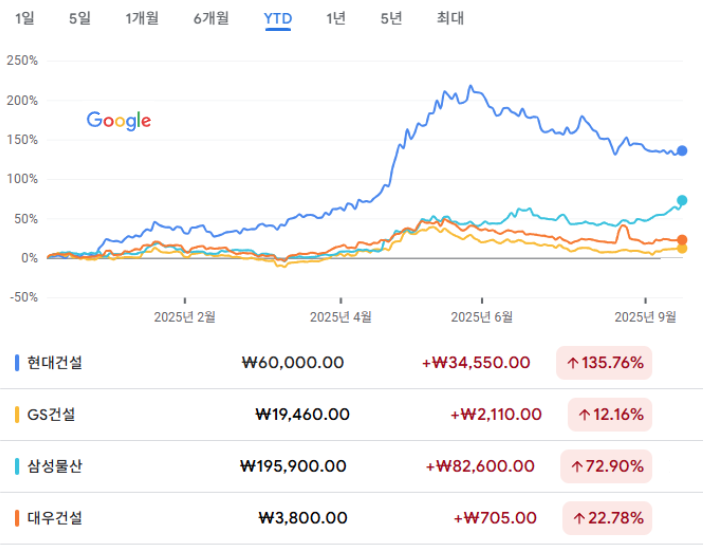
Task: Open the 대우건설 stock name
Action: [x=55, y=518]
